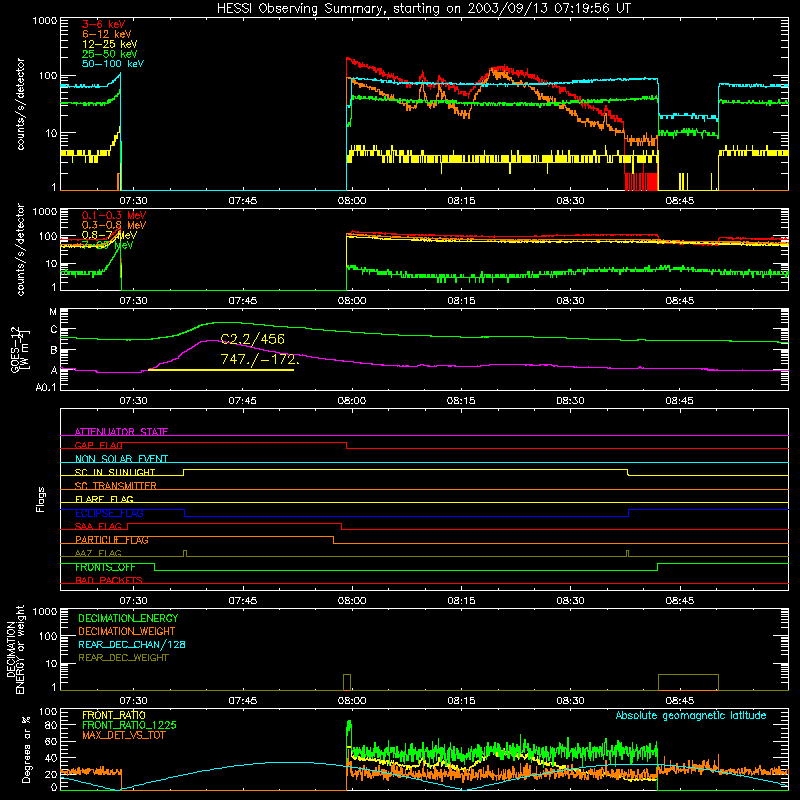Click the vertical Flags axis title

click(41, 499)
